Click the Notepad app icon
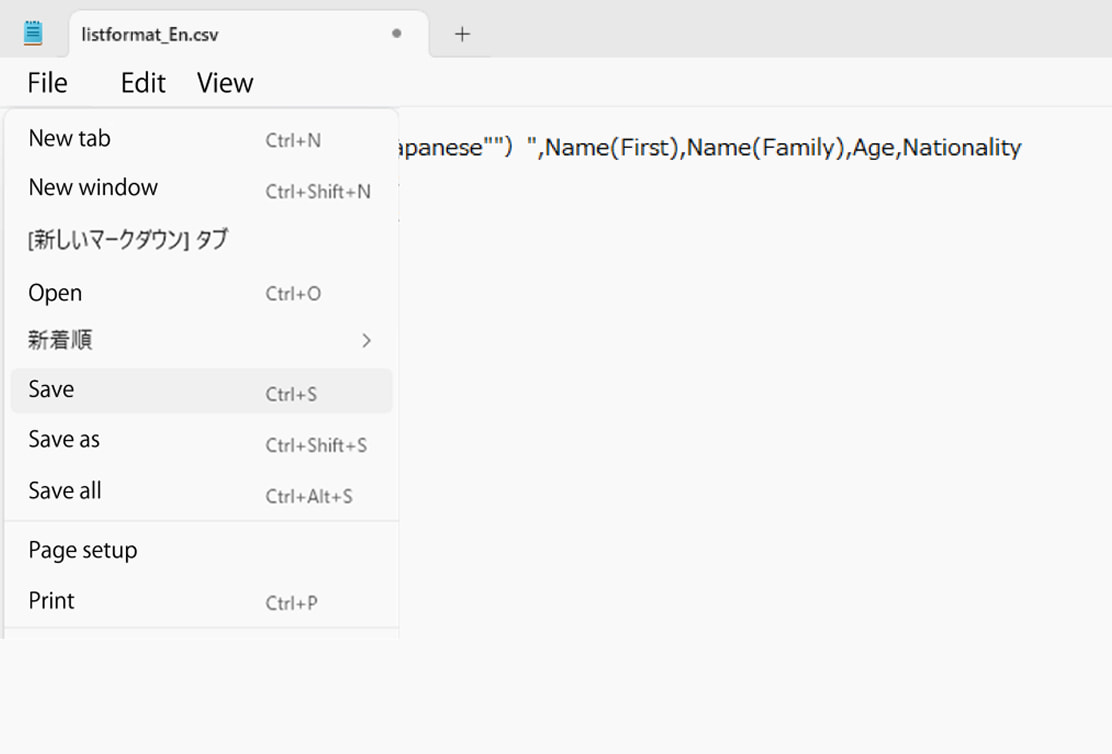 (x=33, y=31)
